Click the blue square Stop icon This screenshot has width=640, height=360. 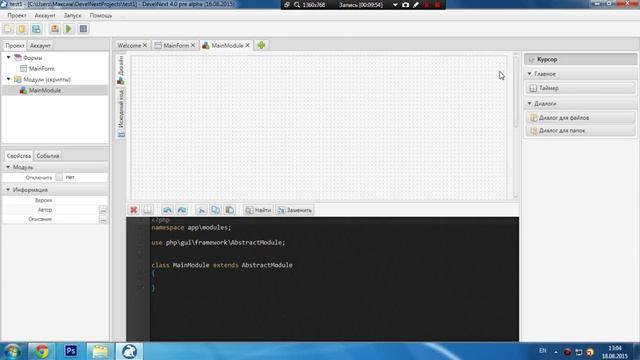(83, 29)
